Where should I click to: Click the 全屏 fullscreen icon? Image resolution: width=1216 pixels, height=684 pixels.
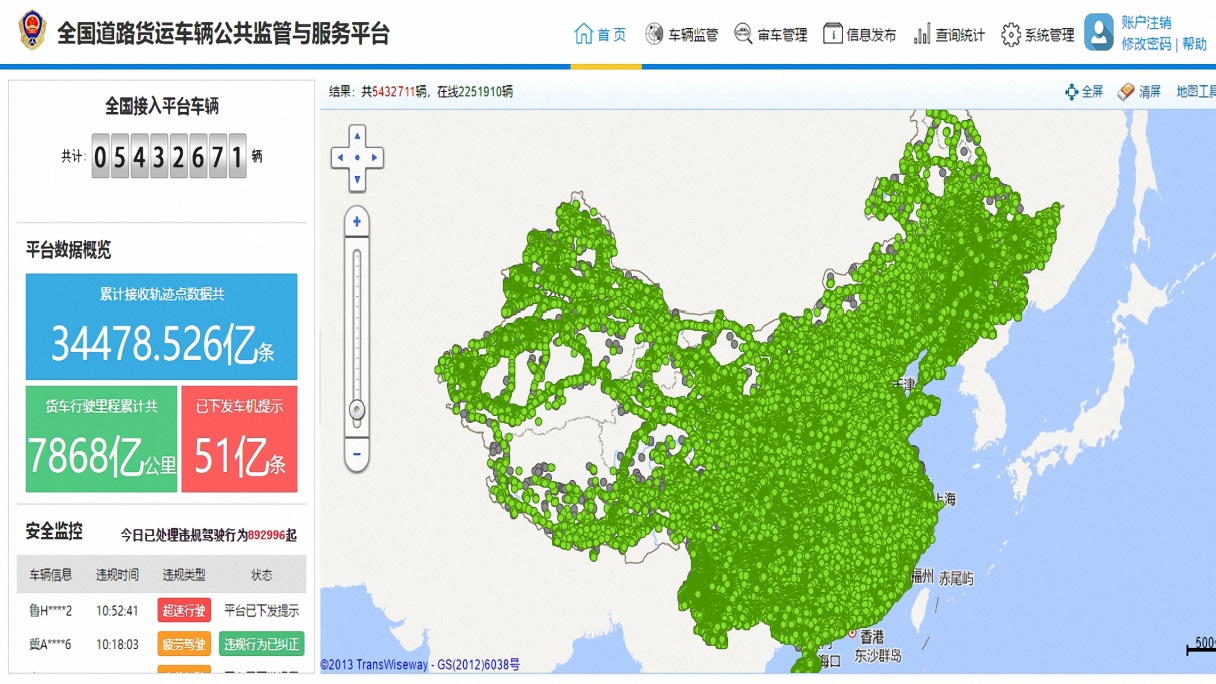[x=1072, y=92]
